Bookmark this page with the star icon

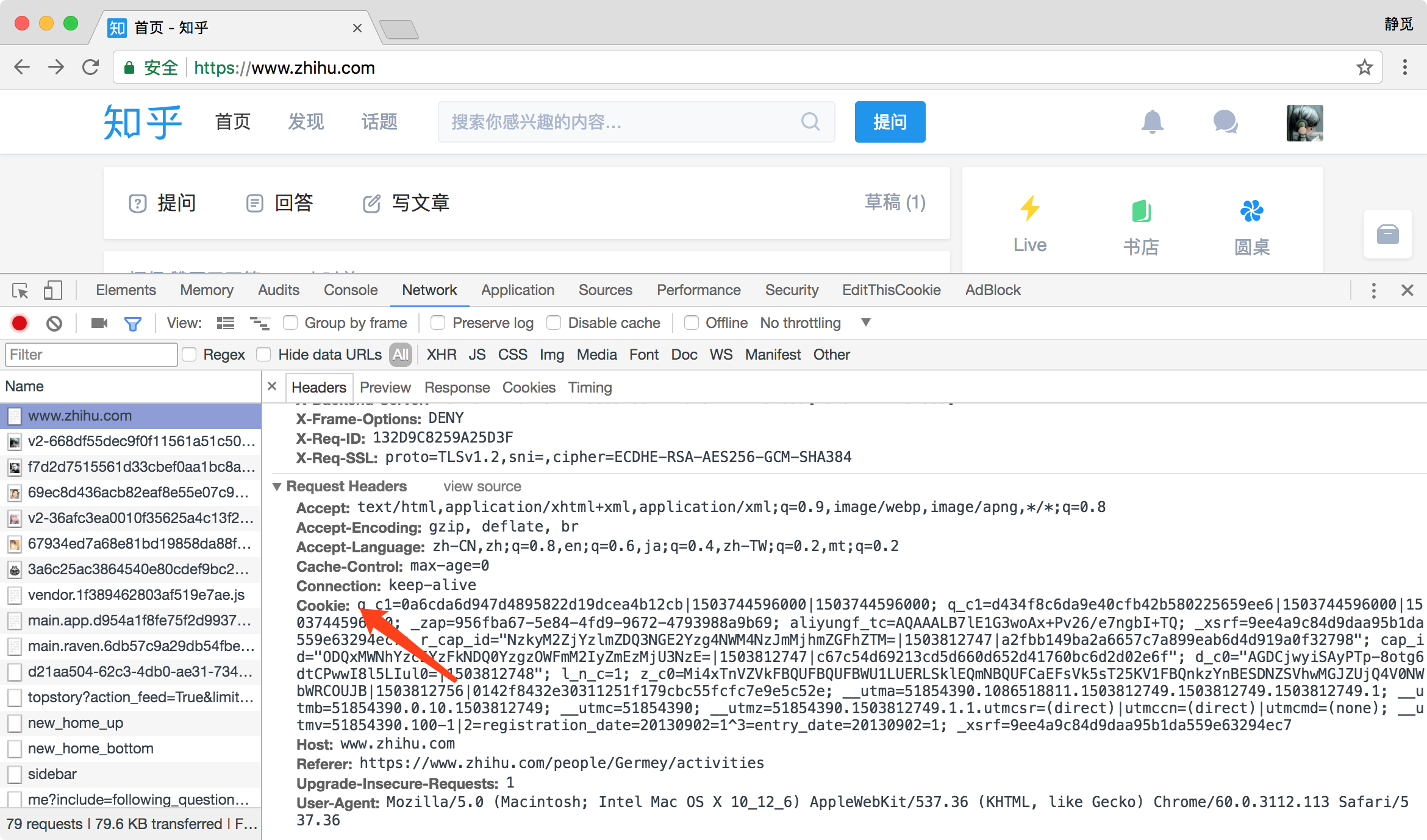(x=1365, y=67)
